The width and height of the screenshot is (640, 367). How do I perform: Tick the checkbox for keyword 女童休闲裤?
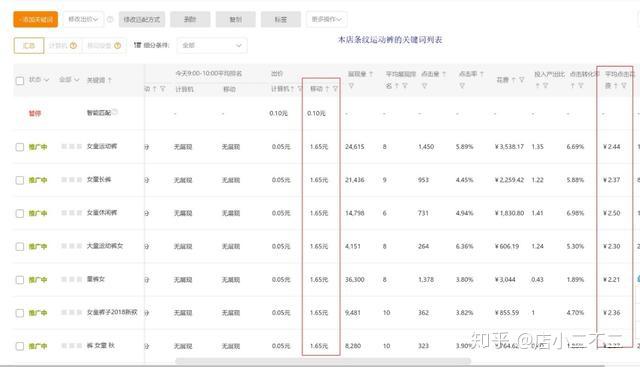click(20, 214)
